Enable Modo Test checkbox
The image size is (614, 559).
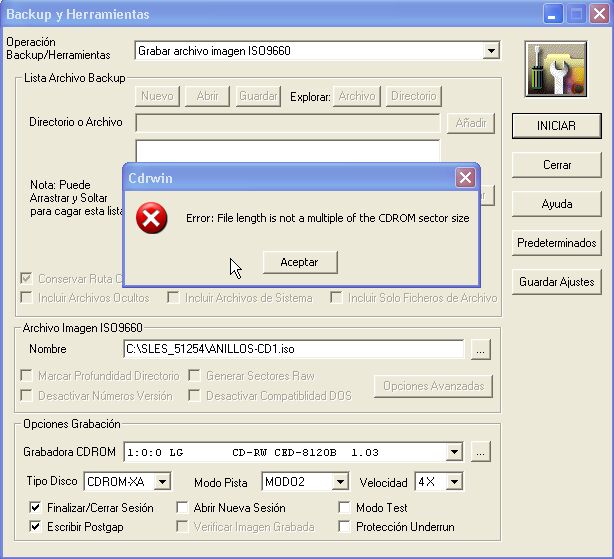point(344,508)
